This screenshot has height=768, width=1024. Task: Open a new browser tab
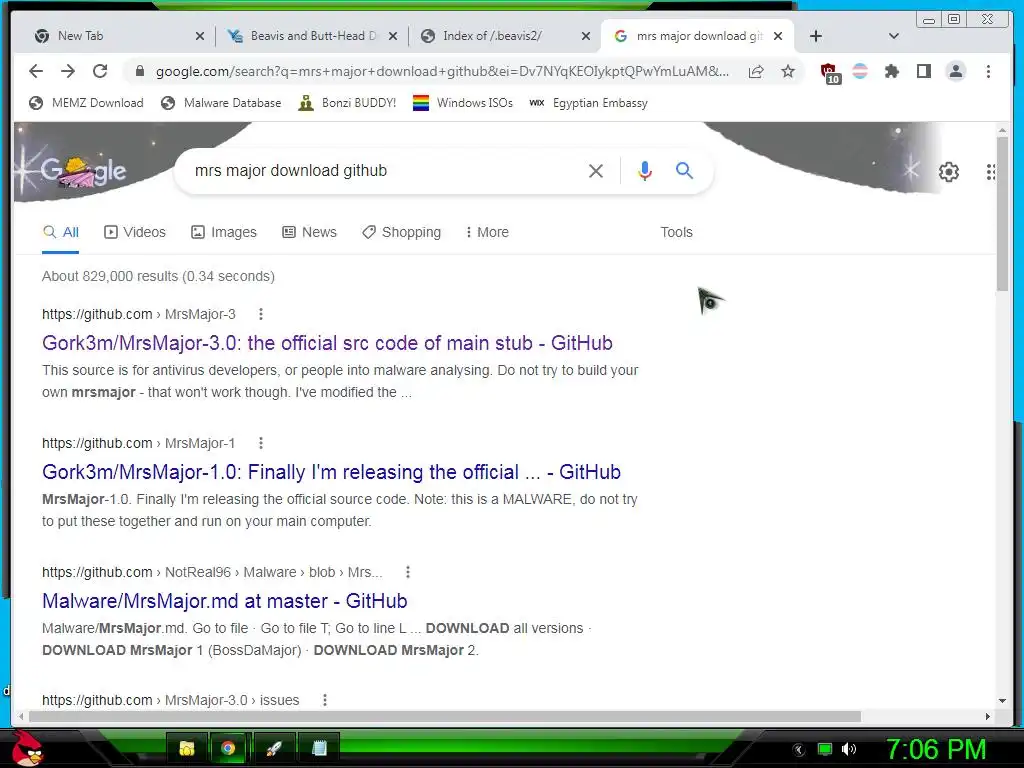tap(816, 36)
